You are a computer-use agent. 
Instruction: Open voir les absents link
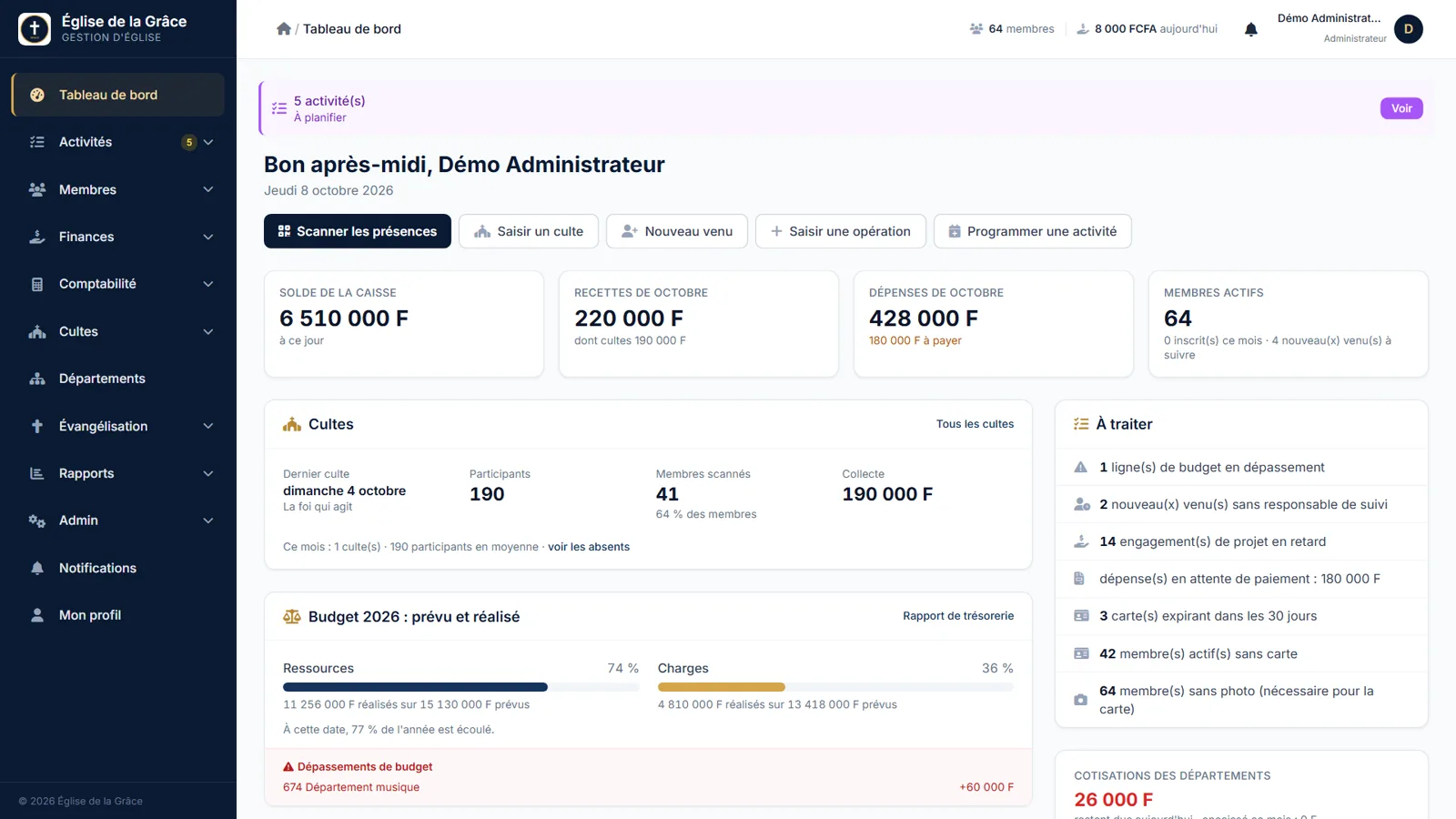click(589, 547)
